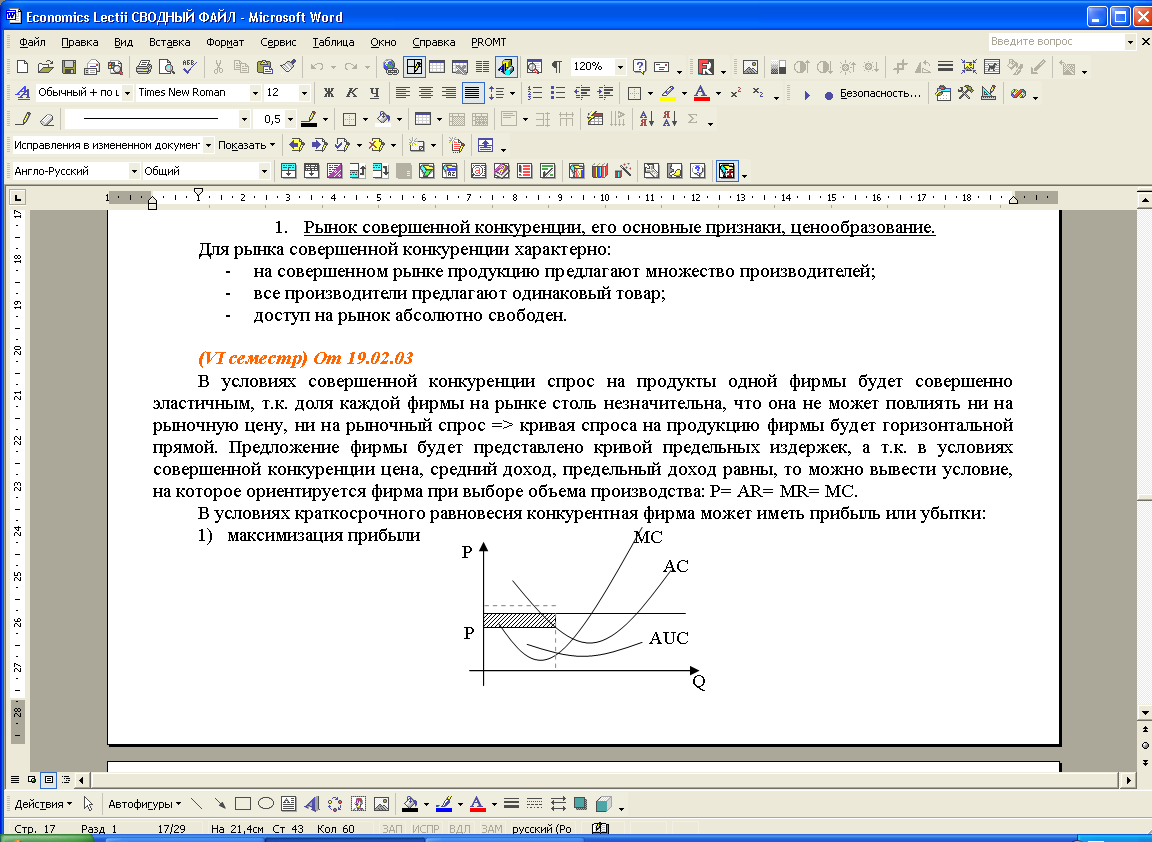
Task: Undo the last action
Action: coord(317,67)
